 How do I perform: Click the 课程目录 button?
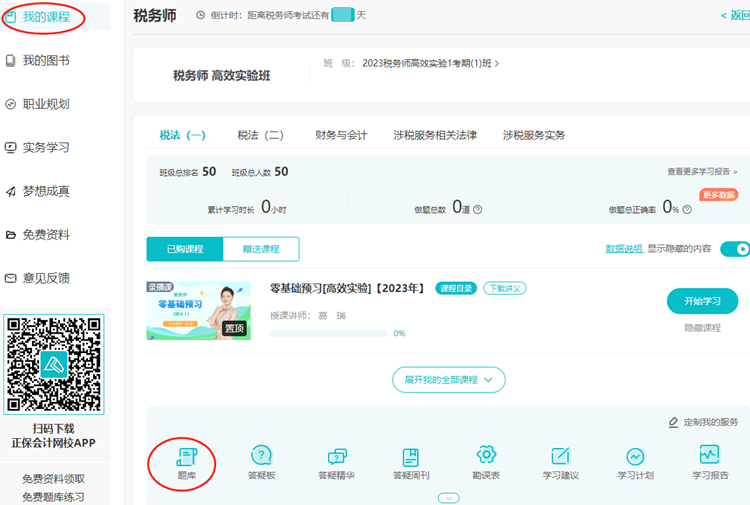click(x=456, y=288)
